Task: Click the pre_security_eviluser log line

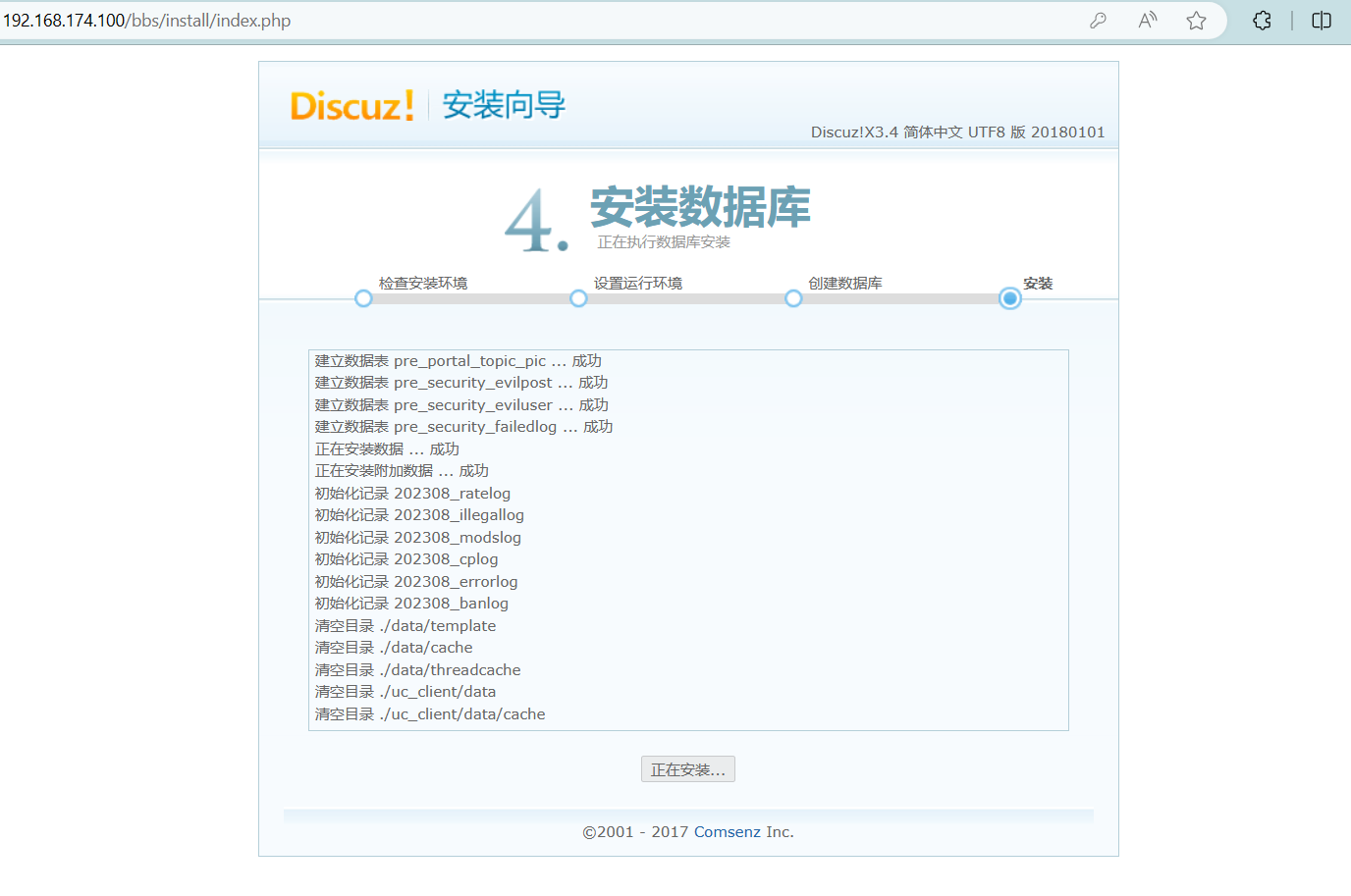Action: tap(461, 405)
